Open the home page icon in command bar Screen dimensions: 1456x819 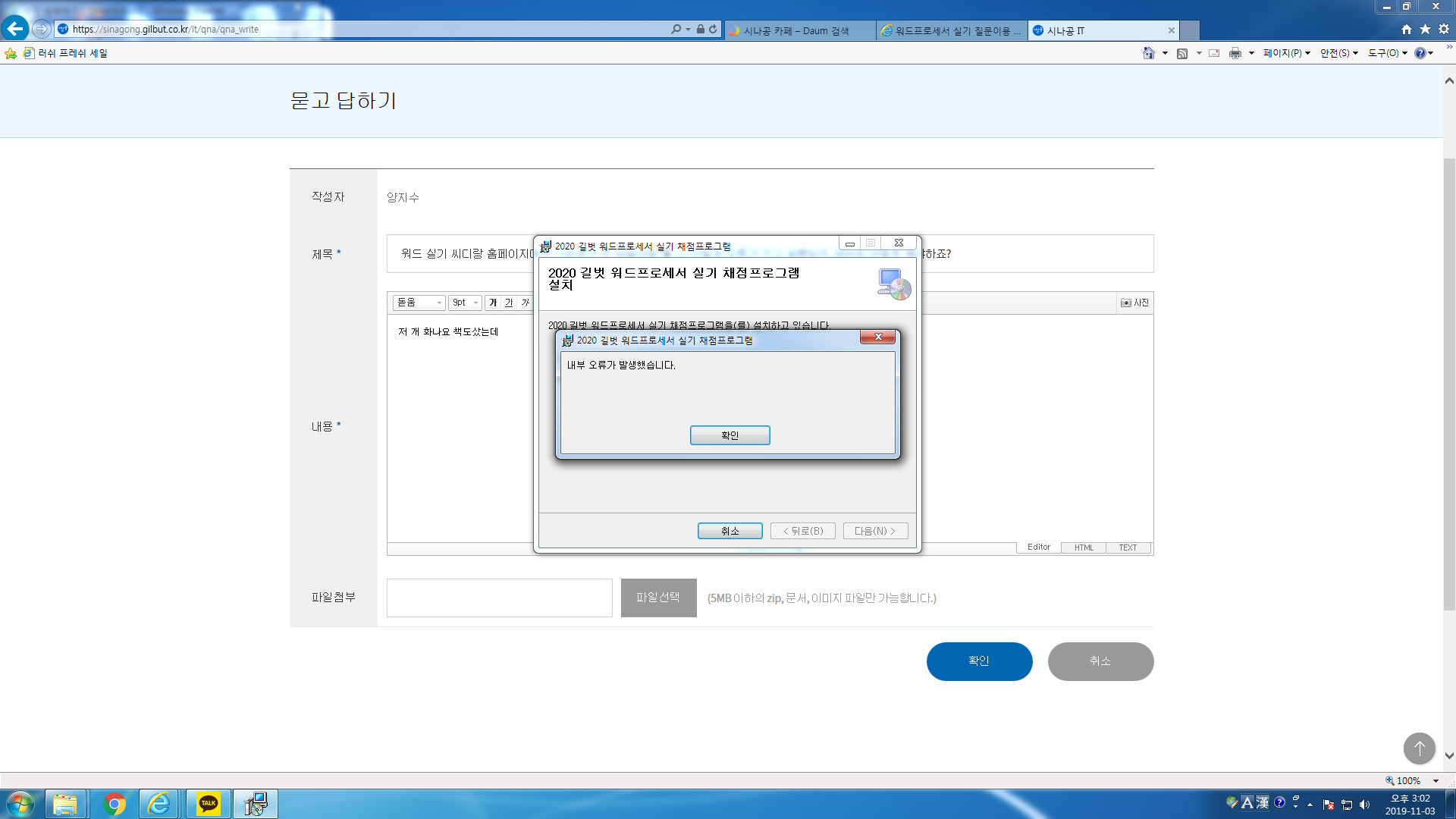tap(1148, 53)
